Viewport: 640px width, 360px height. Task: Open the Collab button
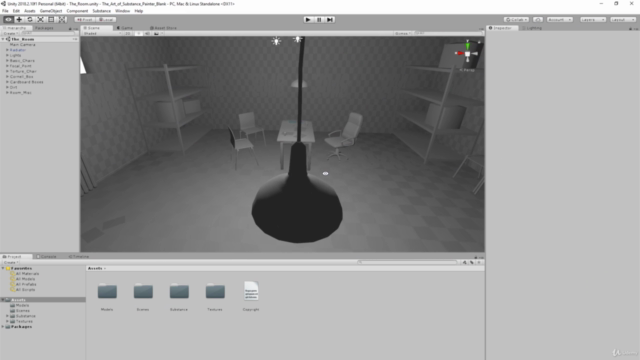click(x=516, y=20)
